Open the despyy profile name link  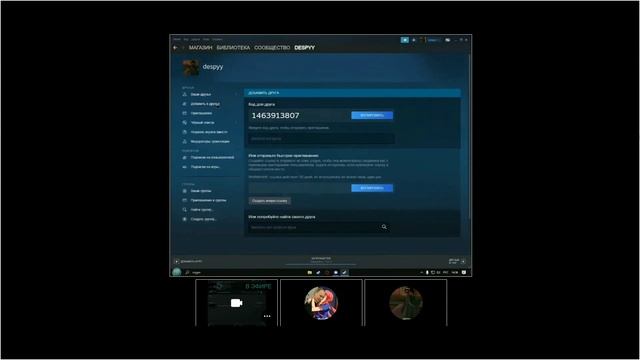pyautogui.click(x=213, y=67)
